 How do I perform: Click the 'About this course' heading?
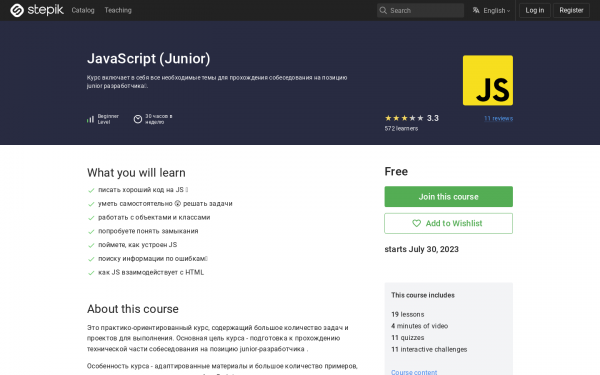[132, 309]
